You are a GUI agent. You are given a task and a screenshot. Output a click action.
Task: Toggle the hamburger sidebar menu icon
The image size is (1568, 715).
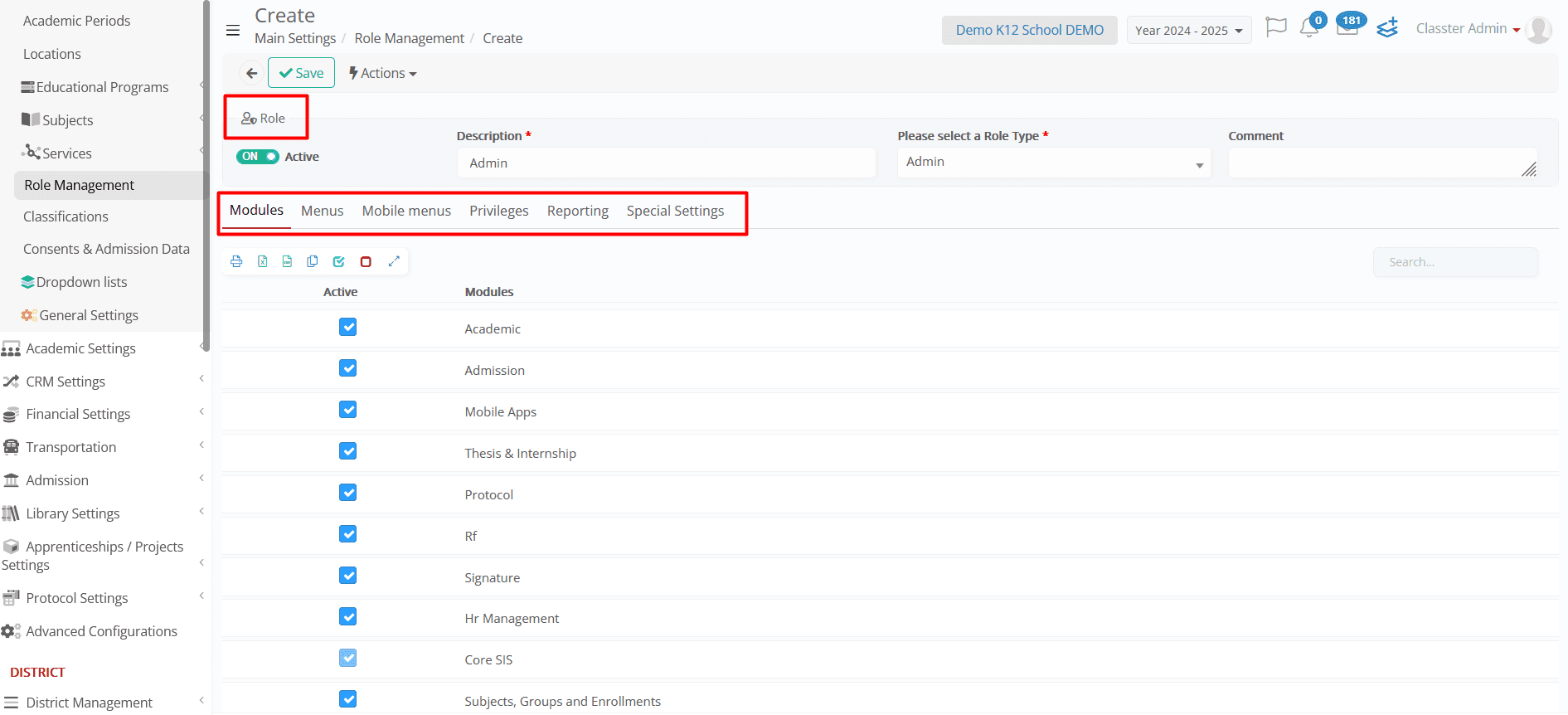(233, 31)
